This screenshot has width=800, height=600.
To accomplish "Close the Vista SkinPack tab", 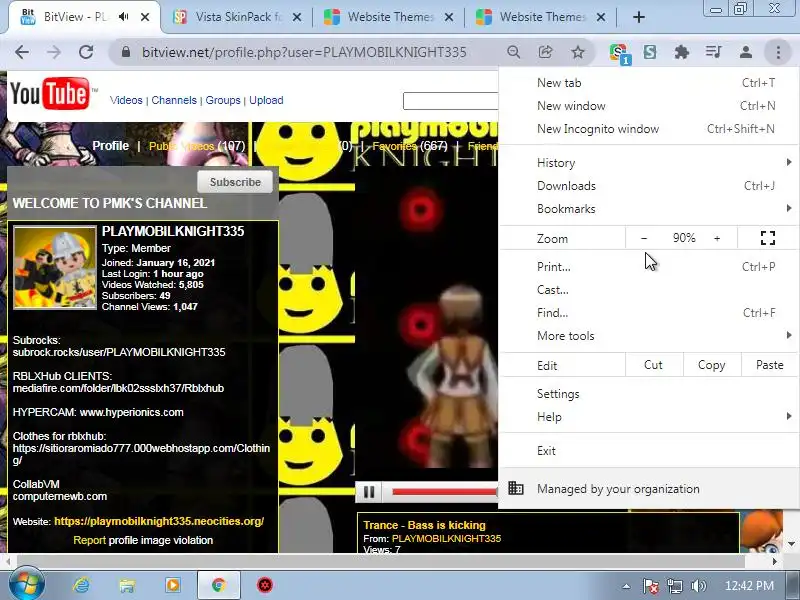I will [297, 17].
